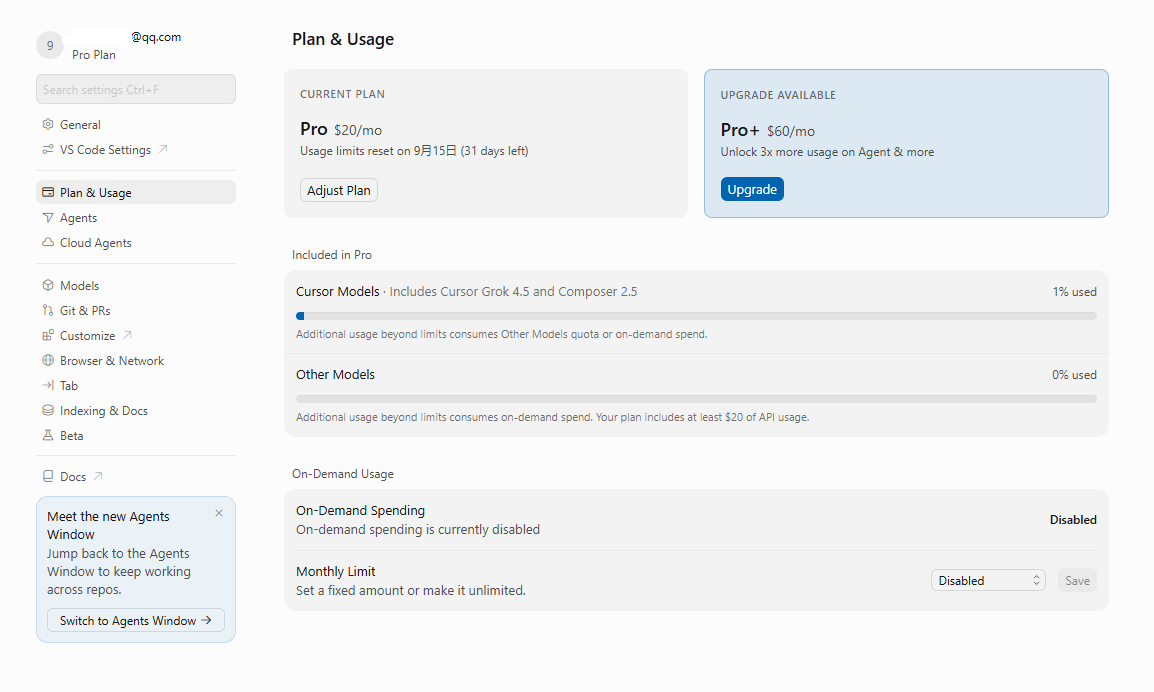Screen dimensions: 1154x692
Task: Click the external-link arrow beside Docs
Action: [98, 476]
